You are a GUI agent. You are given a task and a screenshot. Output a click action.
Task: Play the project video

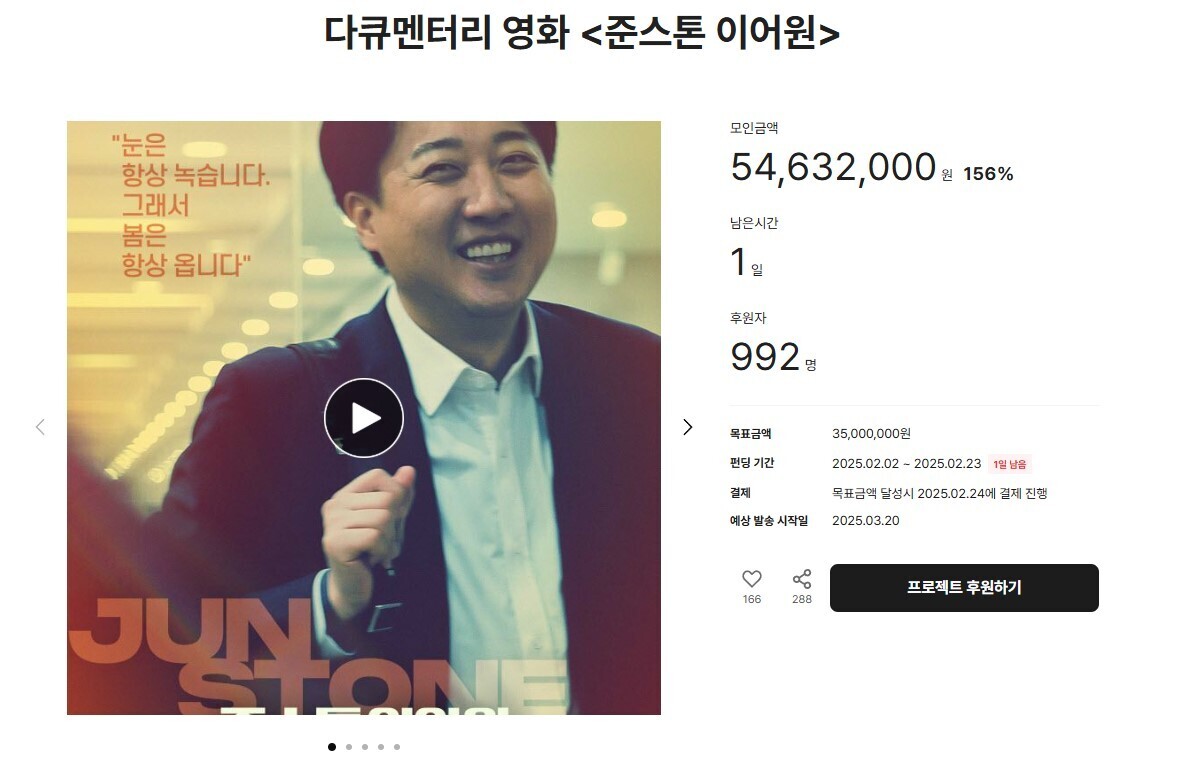click(x=364, y=418)
